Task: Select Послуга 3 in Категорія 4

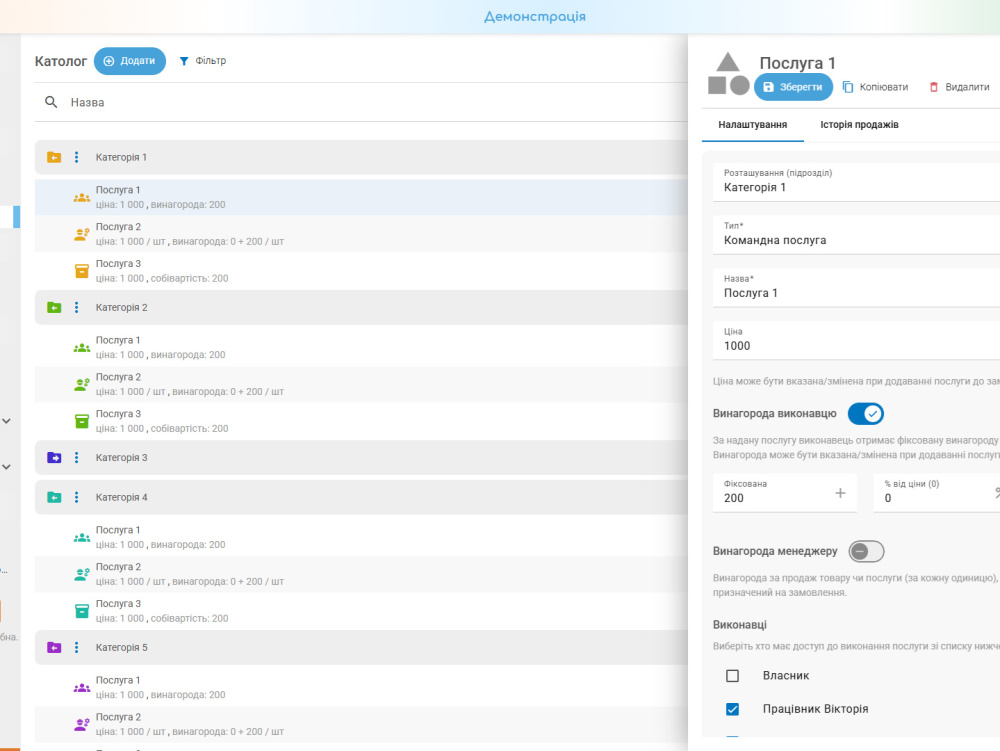Action: pyautogui.click(x=361, y=611)
